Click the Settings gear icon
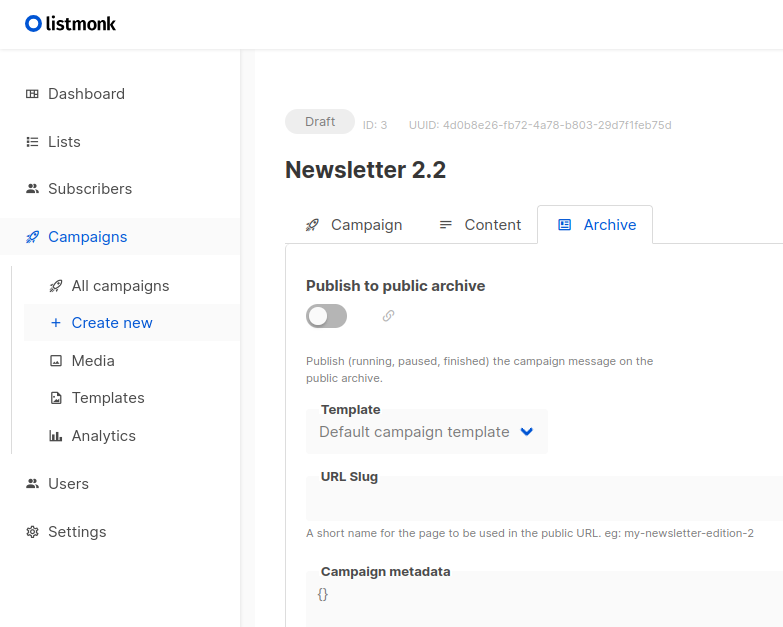This screenshot has width=783, height=627. (32, 532)
